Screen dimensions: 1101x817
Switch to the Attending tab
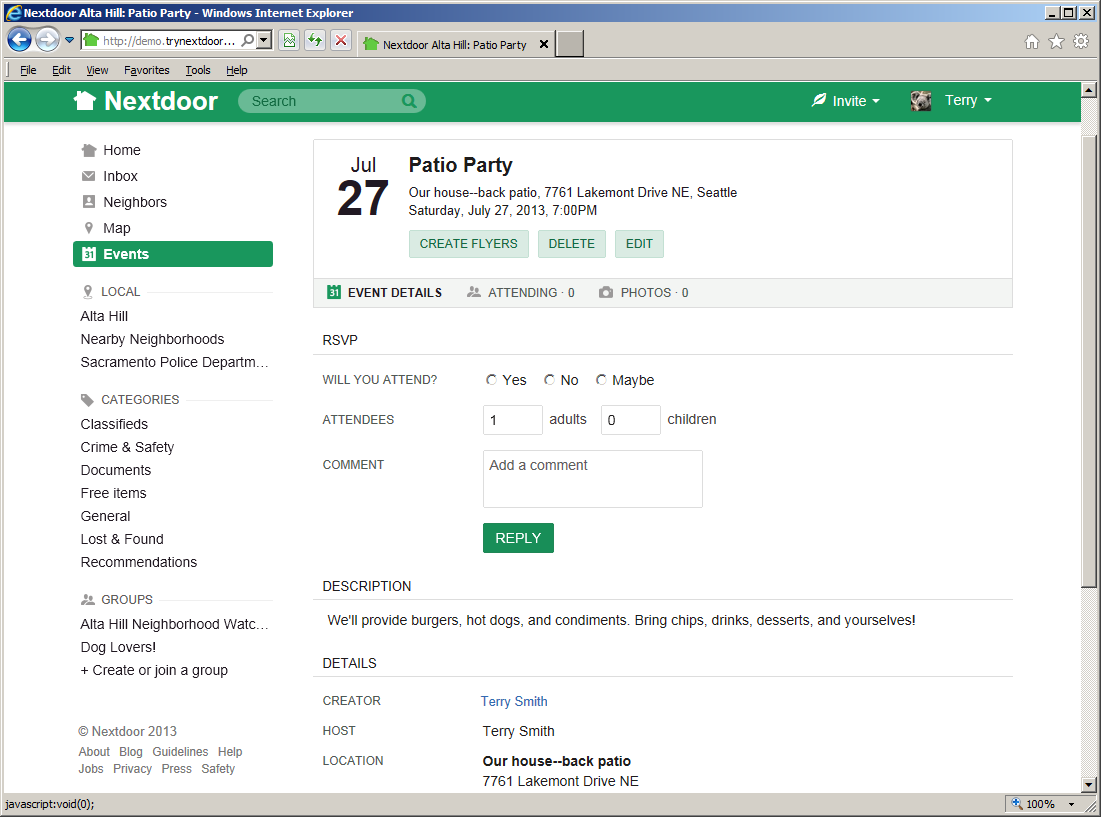[x=520, y=292]
